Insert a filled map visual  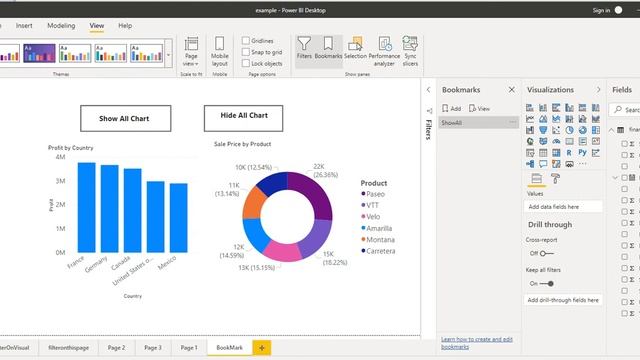543,141
